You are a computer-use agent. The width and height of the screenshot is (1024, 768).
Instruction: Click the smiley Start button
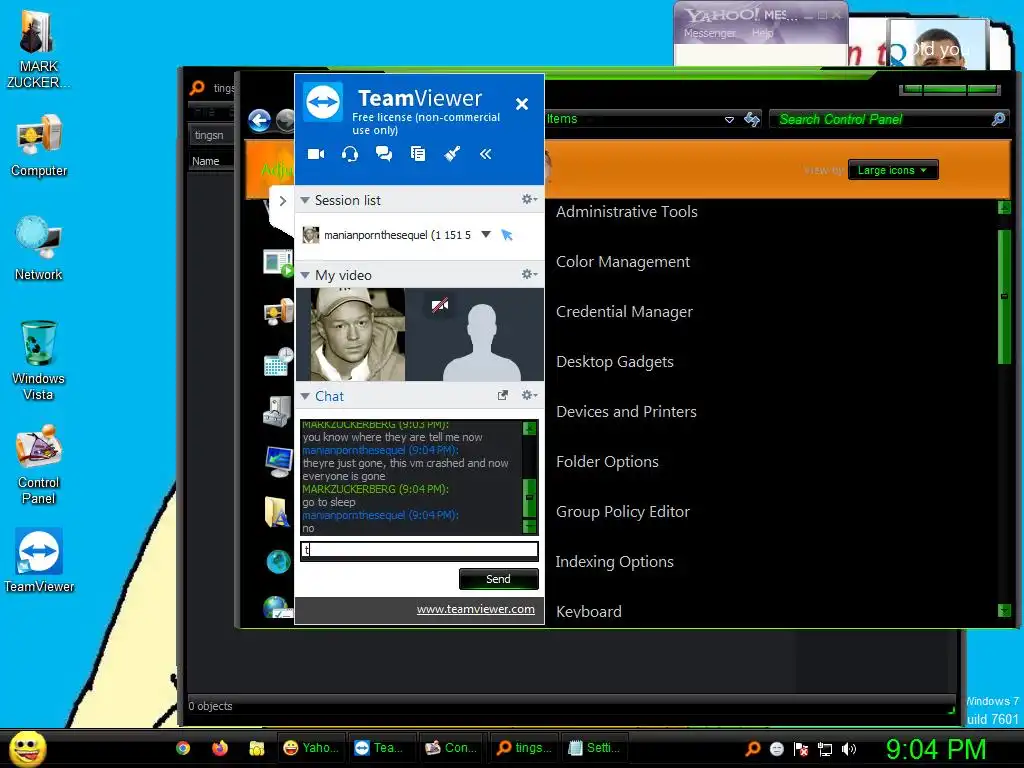tap(27, 748)
